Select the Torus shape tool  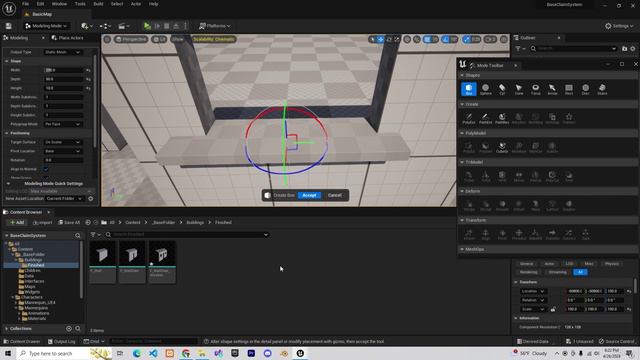(535, 89)
